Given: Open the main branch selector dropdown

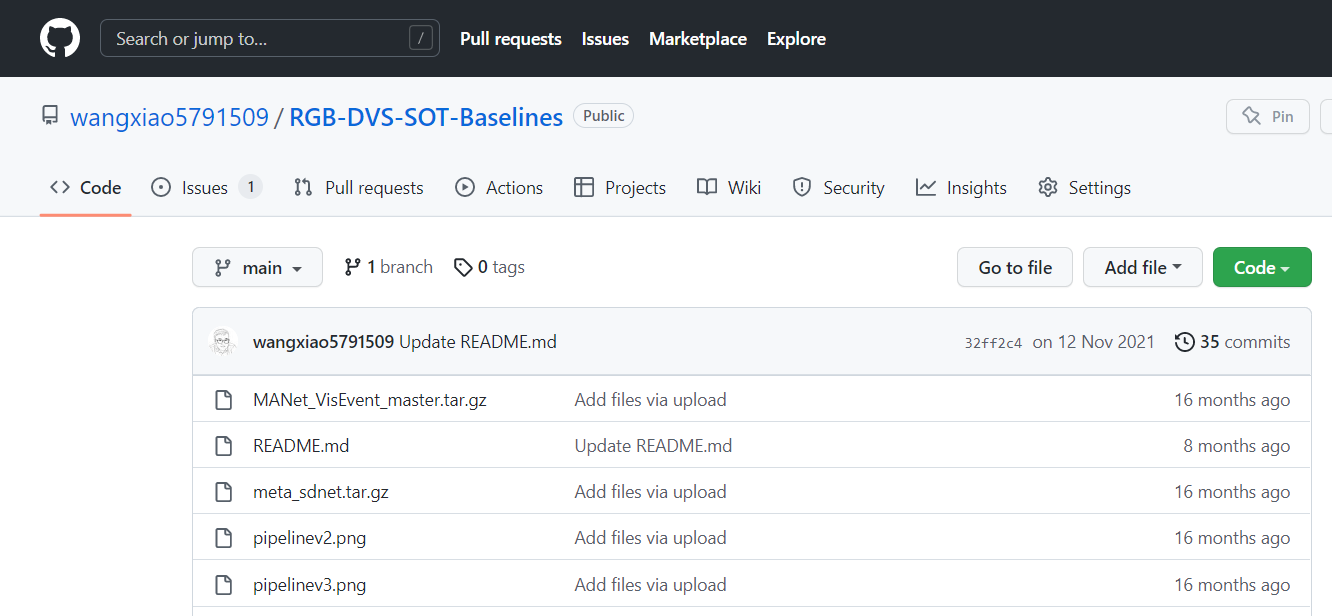Looking at the screenshot, I should [257, 267].
